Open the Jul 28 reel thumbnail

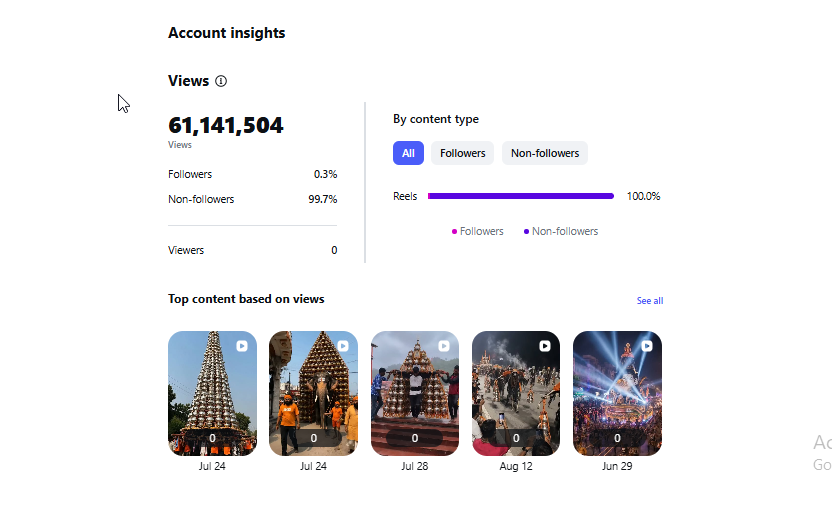[415, 394]
